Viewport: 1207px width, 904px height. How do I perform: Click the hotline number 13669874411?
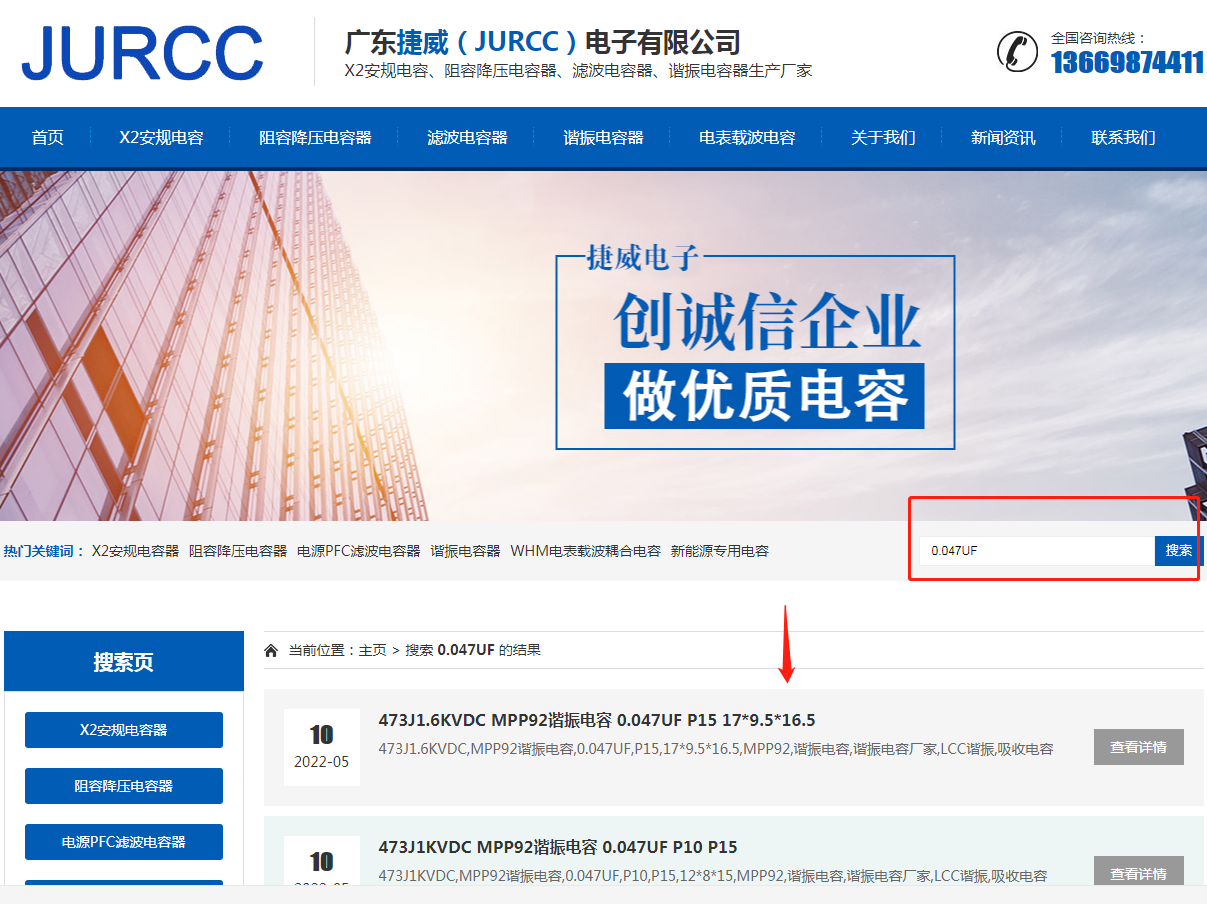coord(1127,62)
